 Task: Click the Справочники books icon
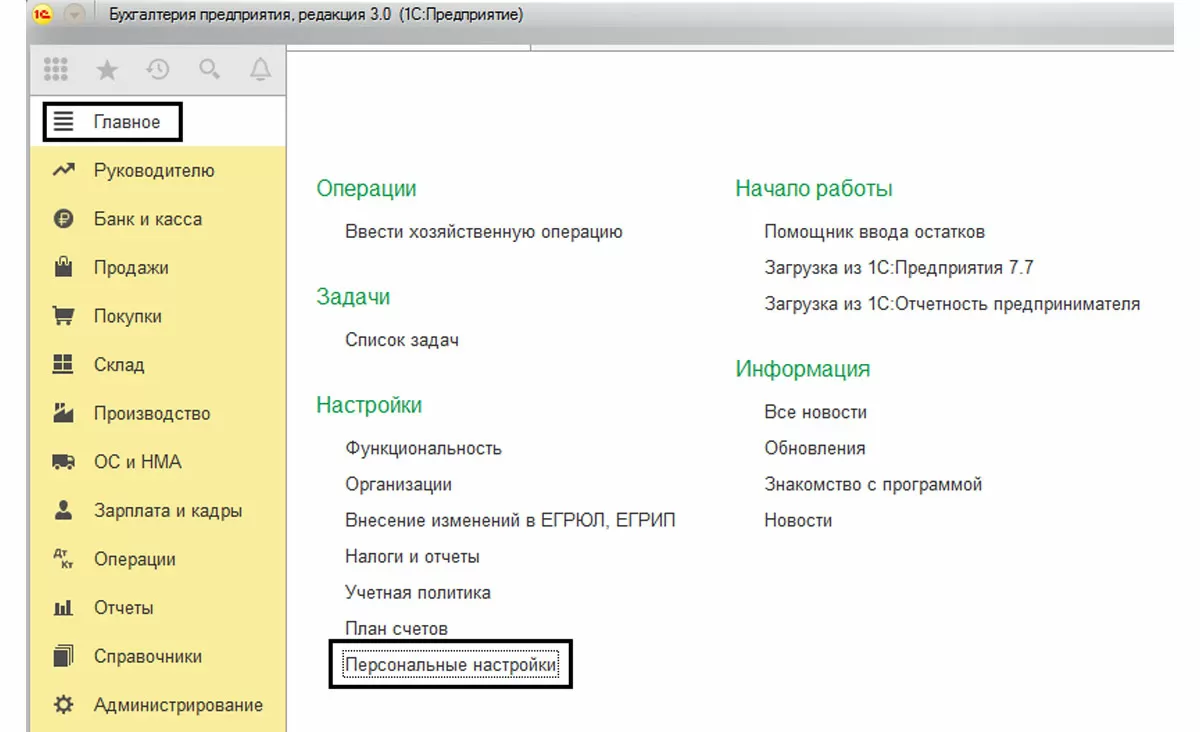pos(64,656)
